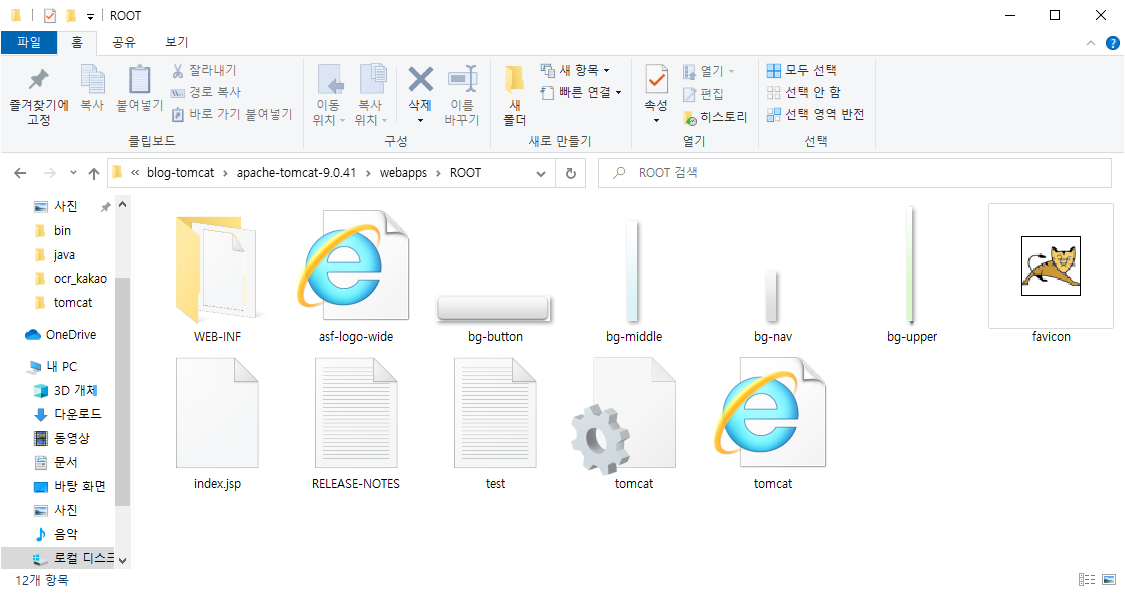
Task: Select the WEB-INF folder
Action: (217, 276)
